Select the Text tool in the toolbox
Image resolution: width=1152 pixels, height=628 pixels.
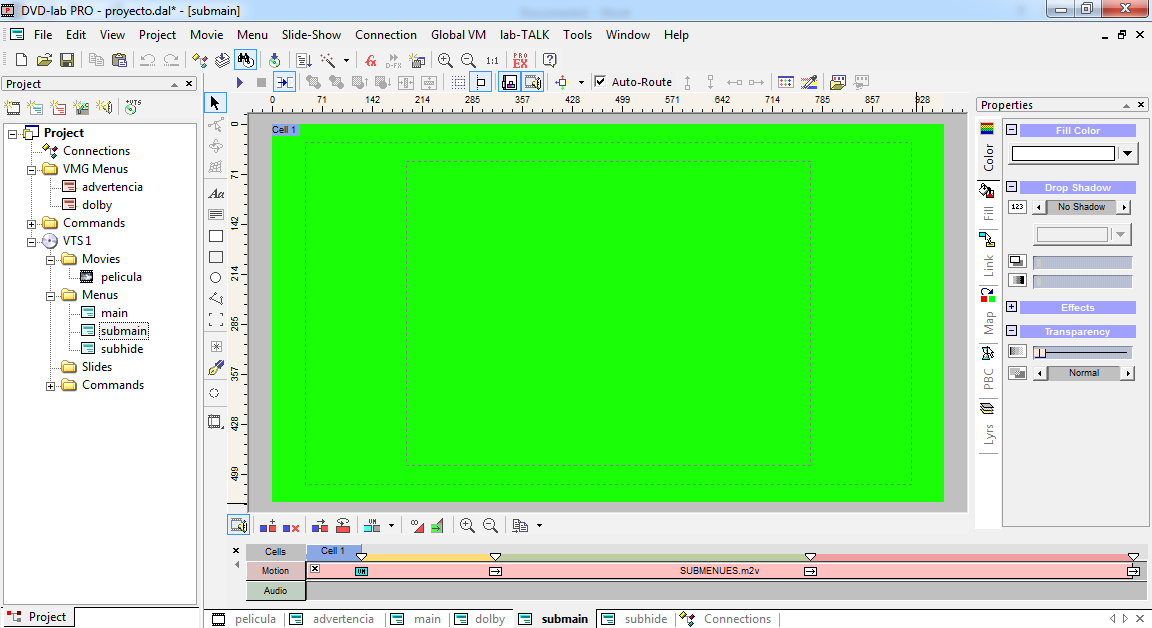pos(215,194)
